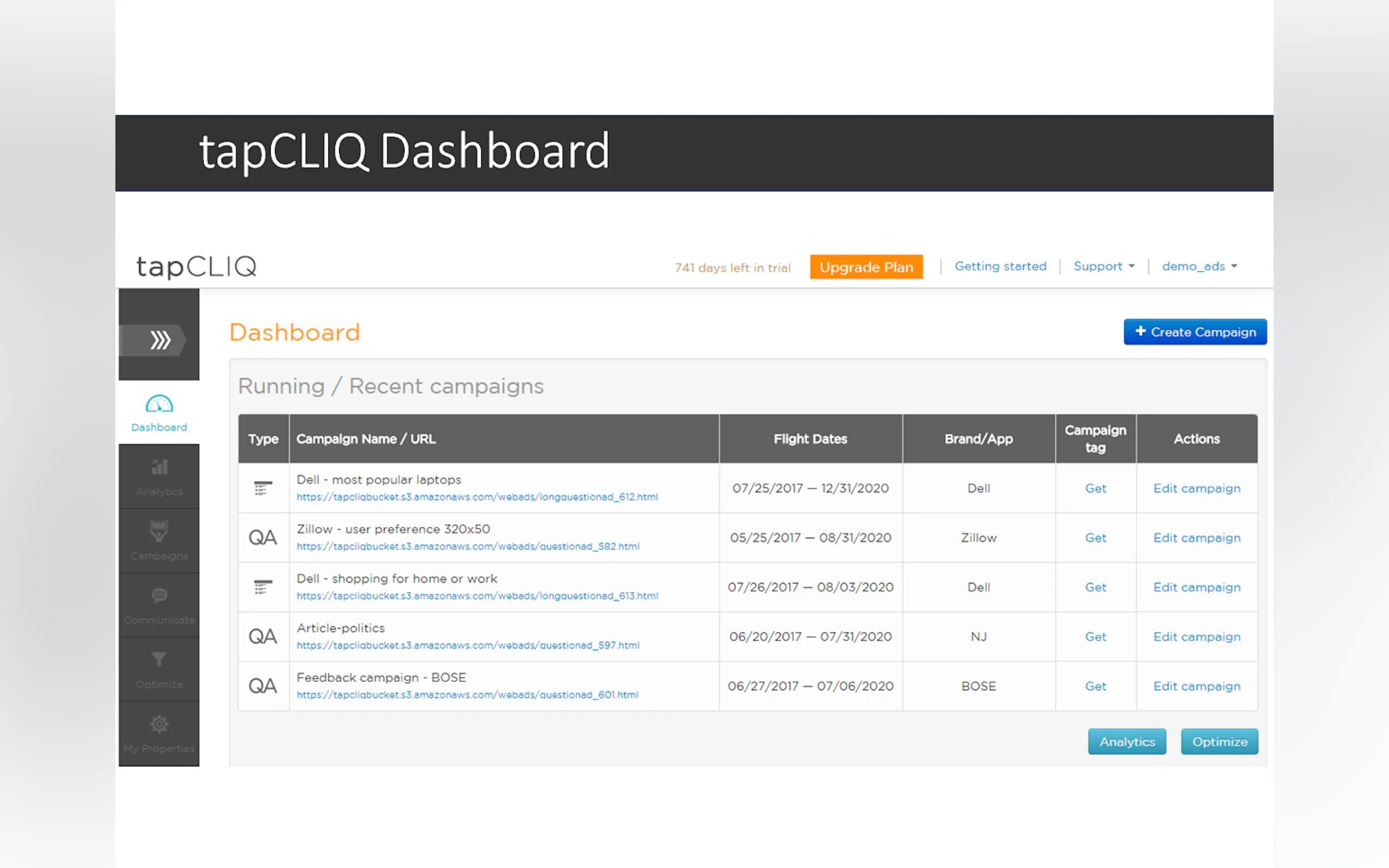Open the longquestionad_612.html campaign URL
This screenshot has height=868, width=1389.
[477, 497]
